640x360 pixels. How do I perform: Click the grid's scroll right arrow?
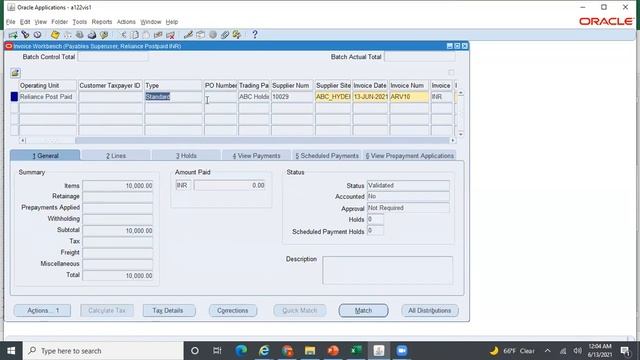[x=453, y=140]
